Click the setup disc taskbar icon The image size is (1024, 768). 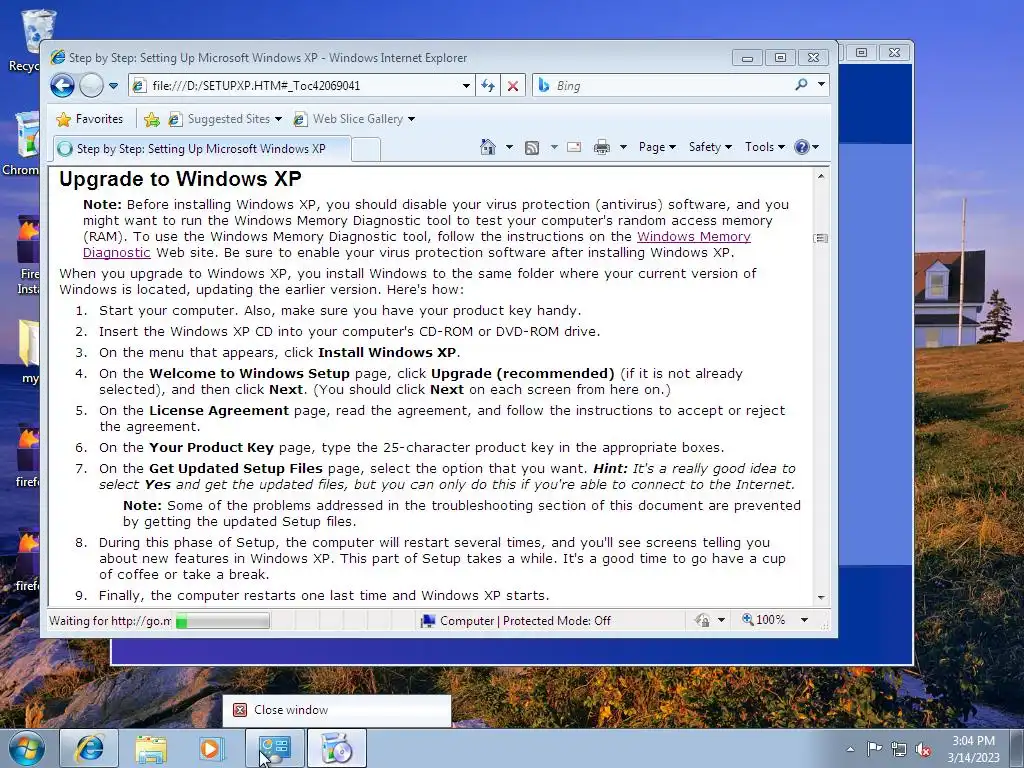[336, 748]
